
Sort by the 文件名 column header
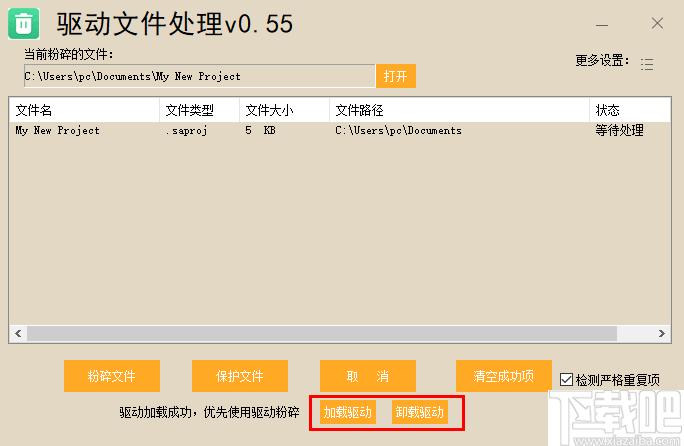point(85,110)
